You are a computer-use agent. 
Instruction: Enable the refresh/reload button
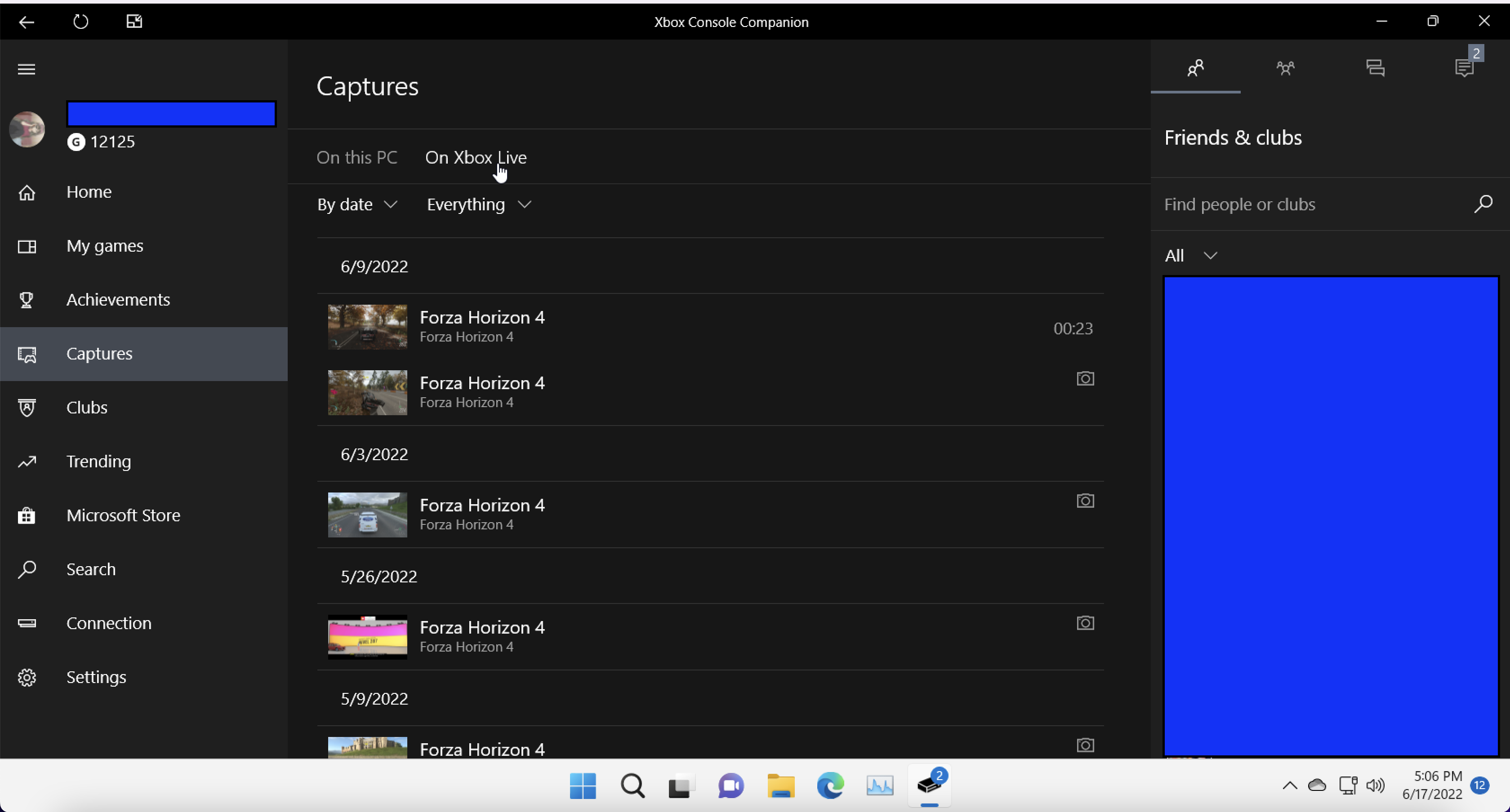pos(80,22)
